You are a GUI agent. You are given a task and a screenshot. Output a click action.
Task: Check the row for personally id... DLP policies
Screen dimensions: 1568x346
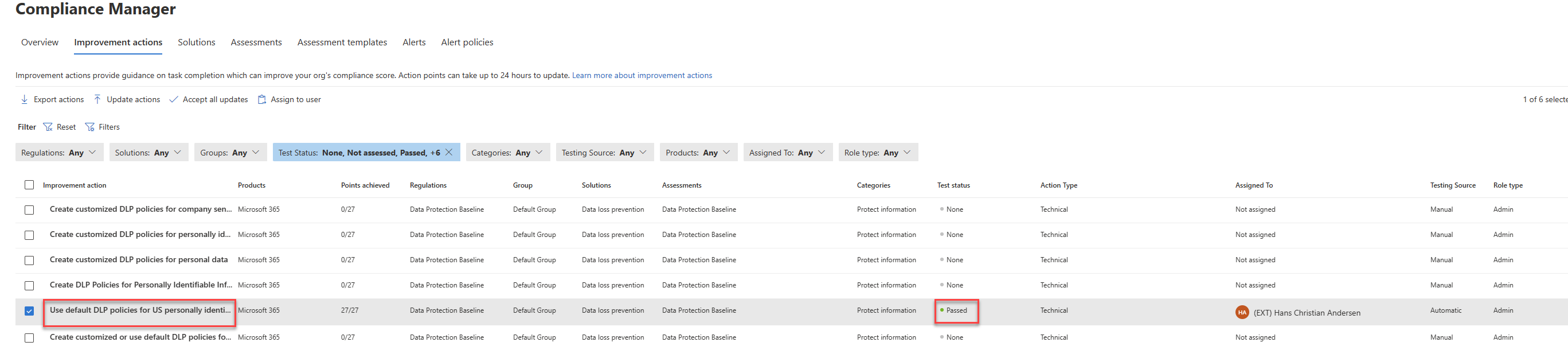click(29, 235)
